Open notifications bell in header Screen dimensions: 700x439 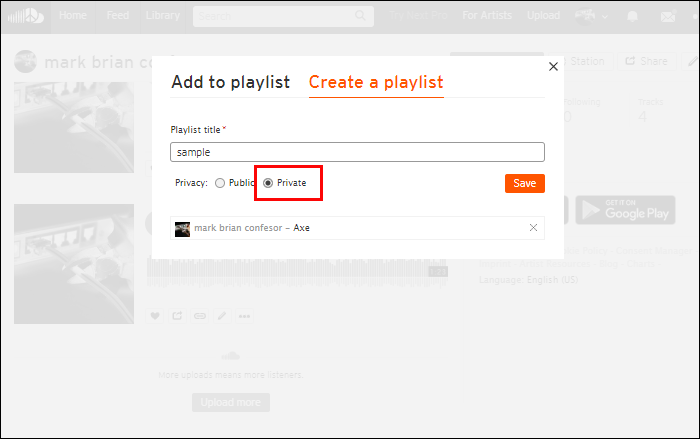633,17
